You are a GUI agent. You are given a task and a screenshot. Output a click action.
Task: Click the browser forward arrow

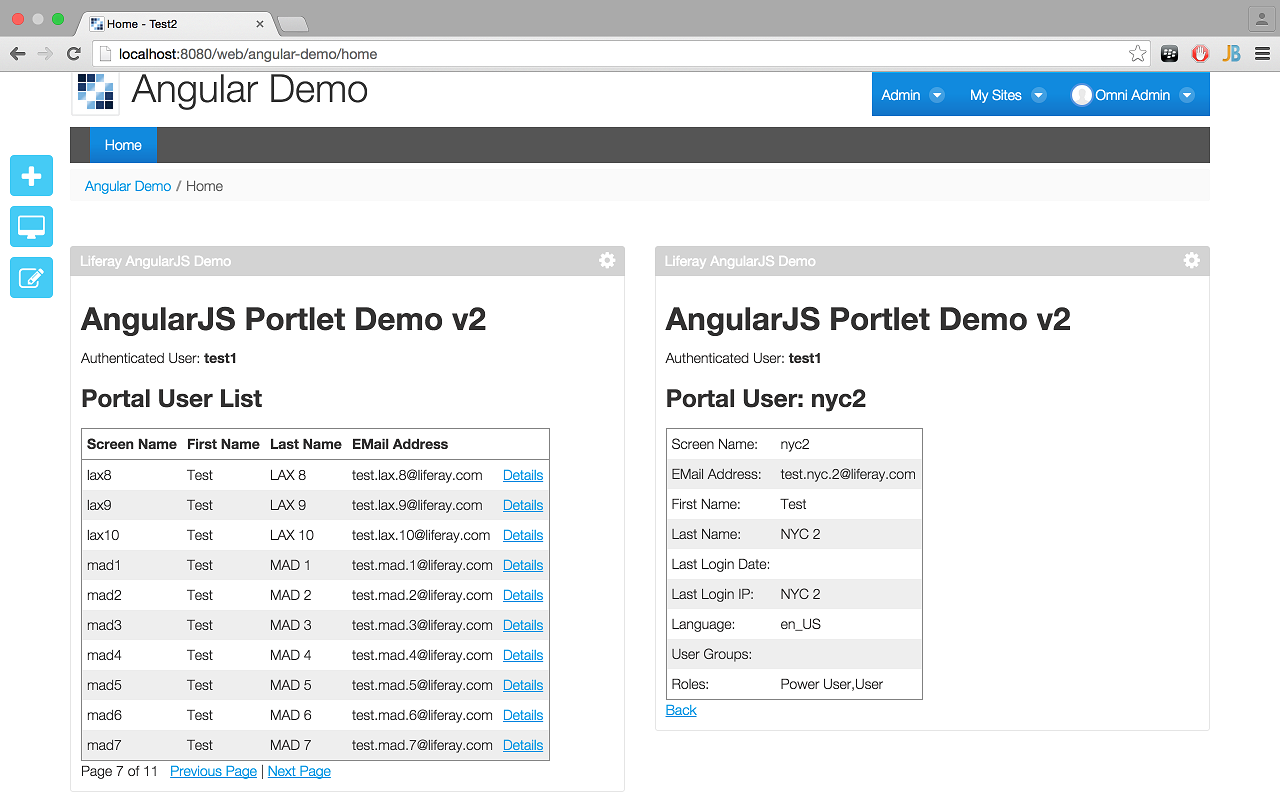coord(45,54)
